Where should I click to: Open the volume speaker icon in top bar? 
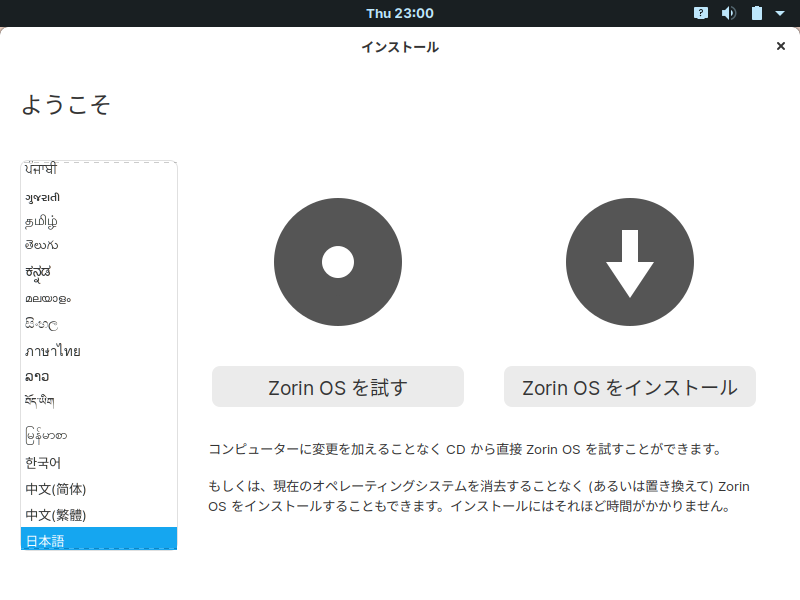coord(729,13)
